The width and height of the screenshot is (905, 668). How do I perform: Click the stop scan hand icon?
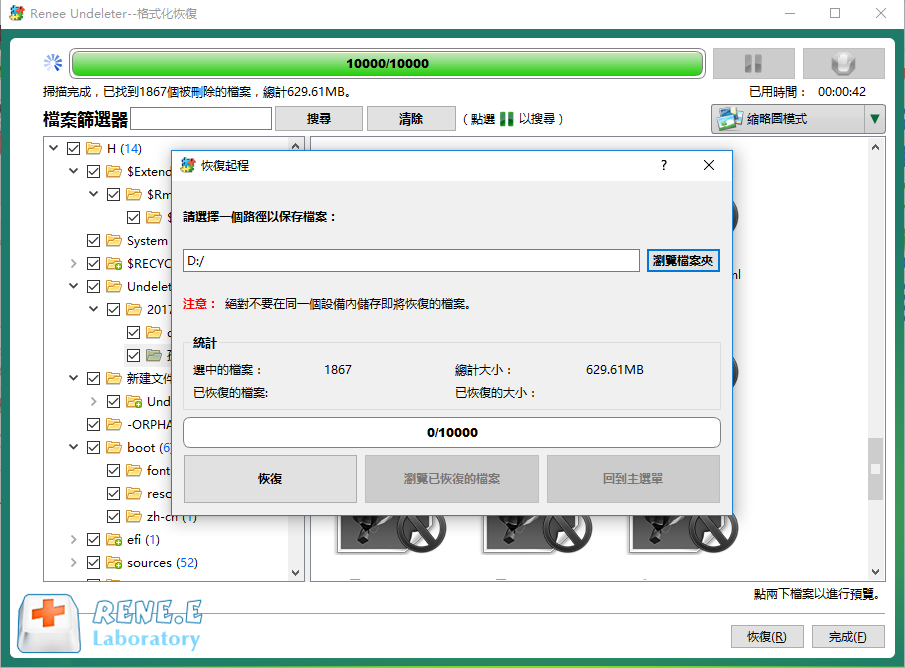(843, 64)
